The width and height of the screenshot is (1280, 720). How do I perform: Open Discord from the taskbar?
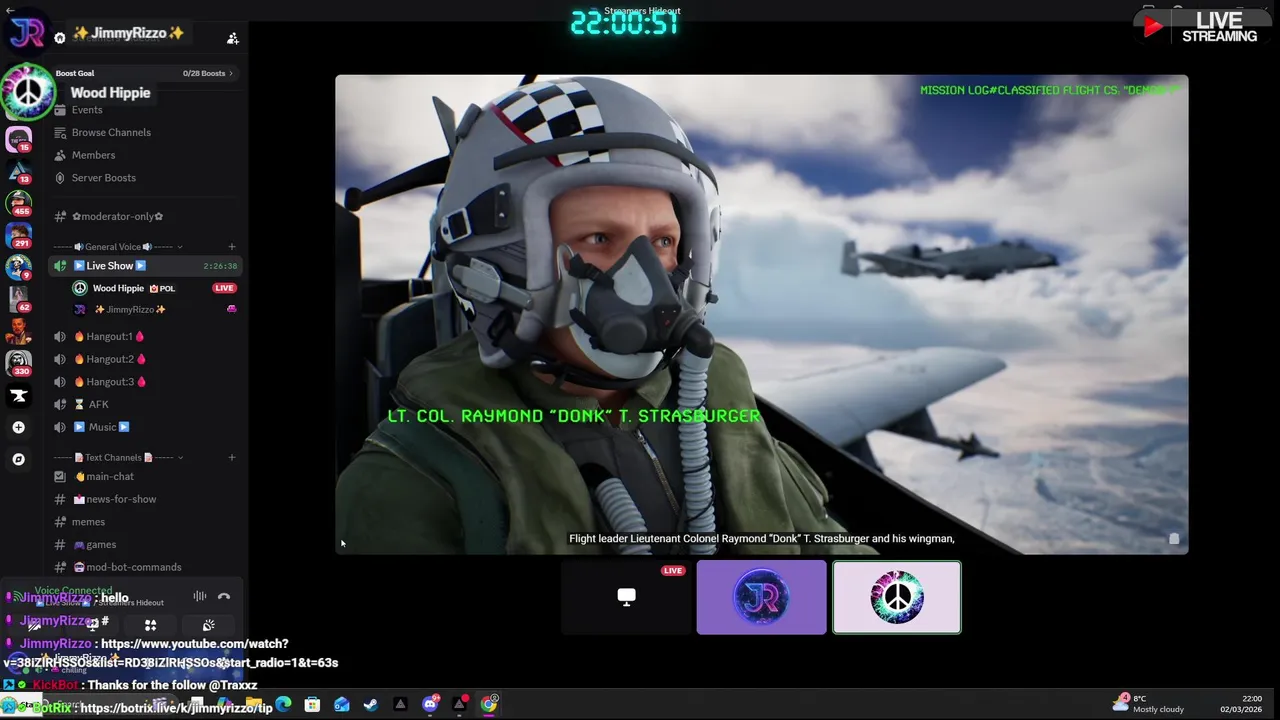pyautogui.click(x=430, y=704)
